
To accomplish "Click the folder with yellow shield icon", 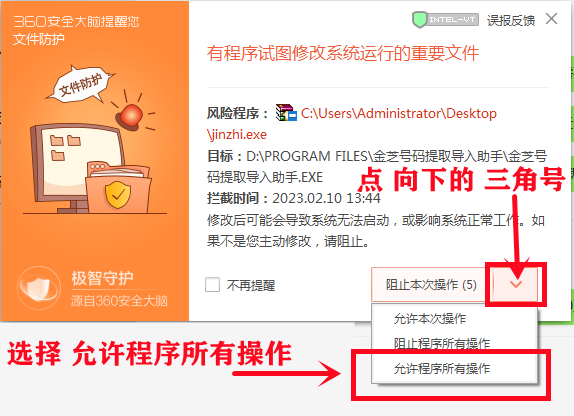I will (x=118, y=187).
